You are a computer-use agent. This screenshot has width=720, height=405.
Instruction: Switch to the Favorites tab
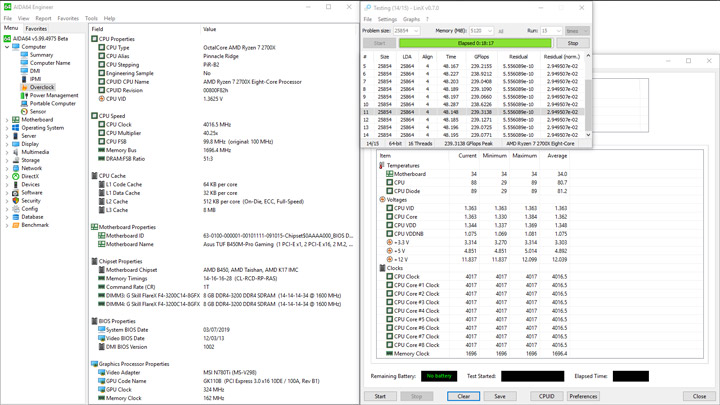coord(36,28)
